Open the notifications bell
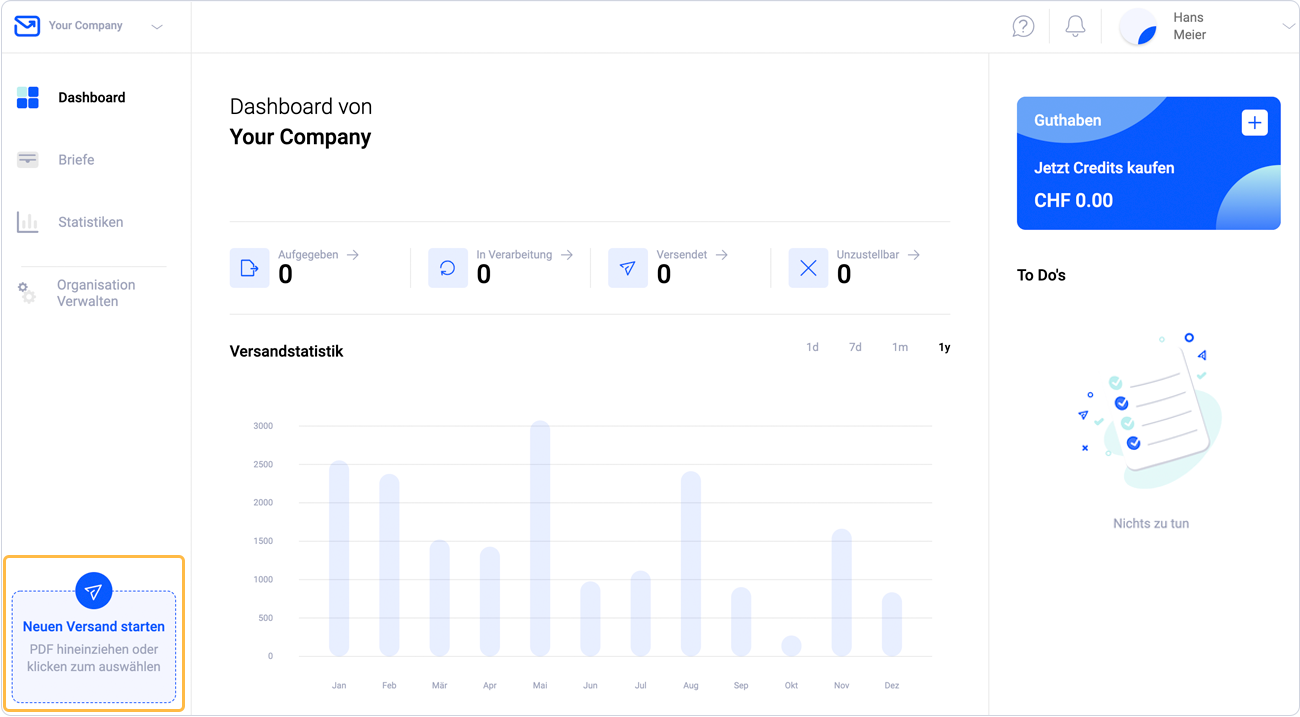 tap(1075, 27)
